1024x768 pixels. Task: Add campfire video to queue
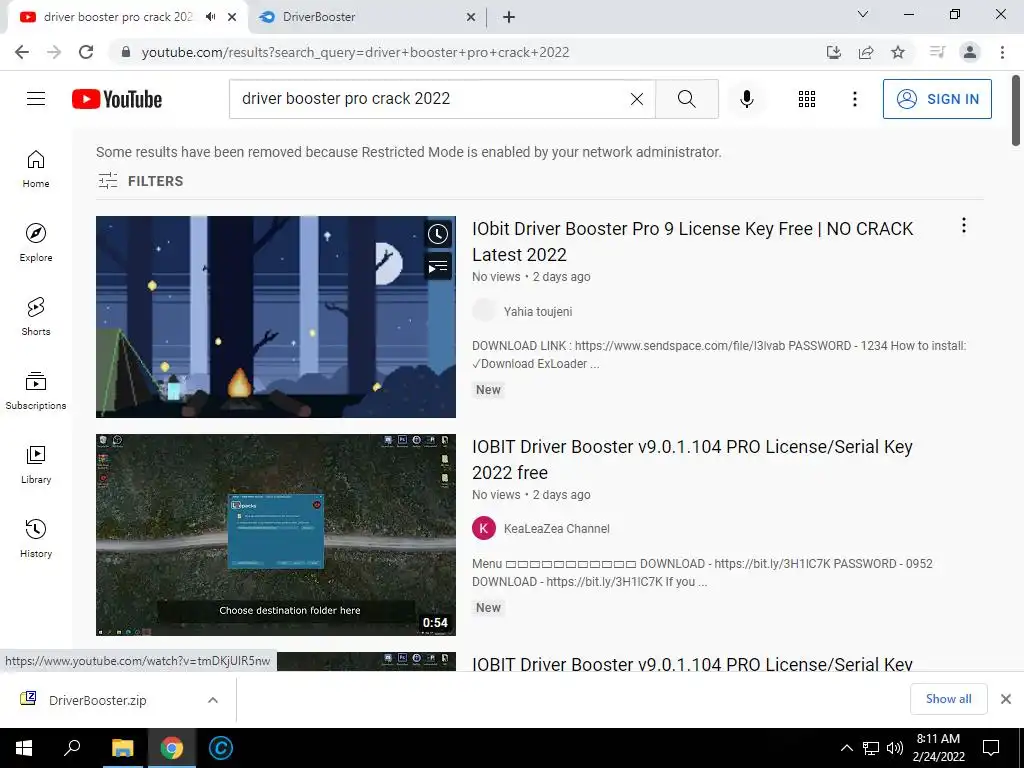pos(438,266)
